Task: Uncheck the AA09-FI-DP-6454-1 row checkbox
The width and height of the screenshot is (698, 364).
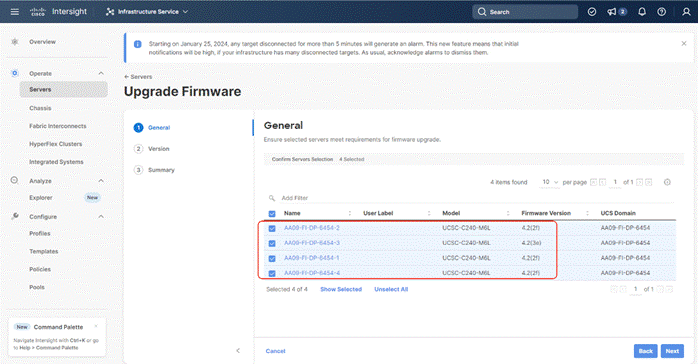Action: click(x=272, y=259)
